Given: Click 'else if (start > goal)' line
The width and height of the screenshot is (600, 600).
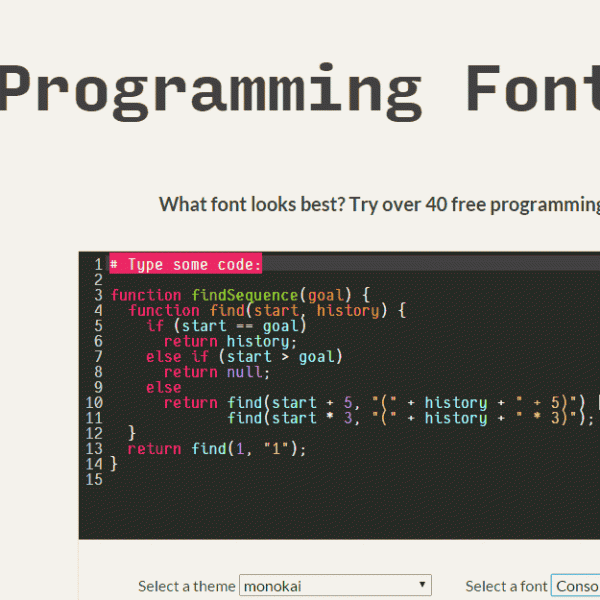Looking at the screenshot, I should pos(244,357).
